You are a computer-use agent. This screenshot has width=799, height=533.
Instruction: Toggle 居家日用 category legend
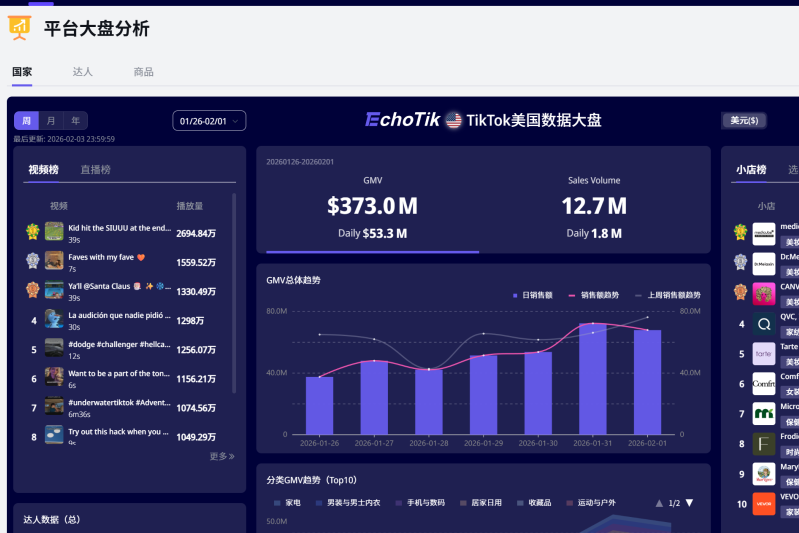(x=481, y=503)
